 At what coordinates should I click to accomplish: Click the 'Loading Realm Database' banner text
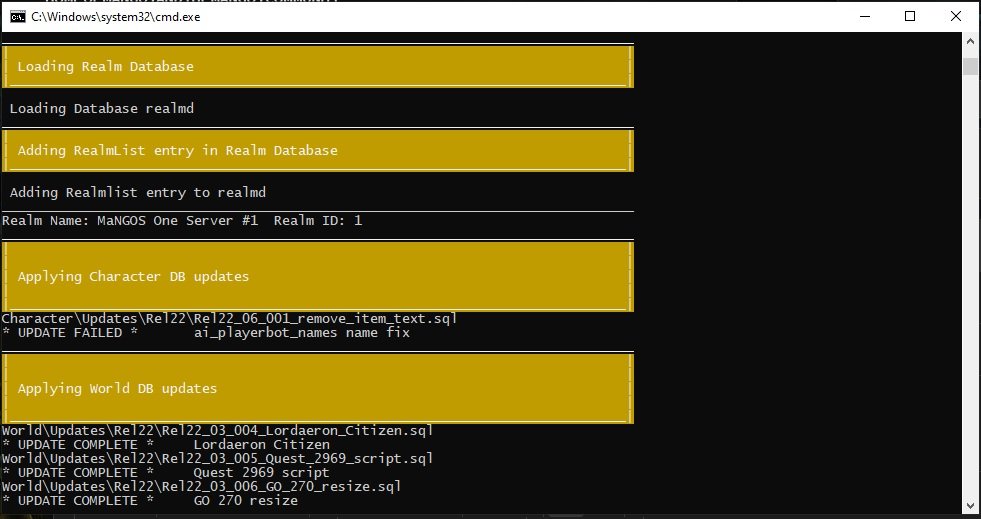[105, 67]
